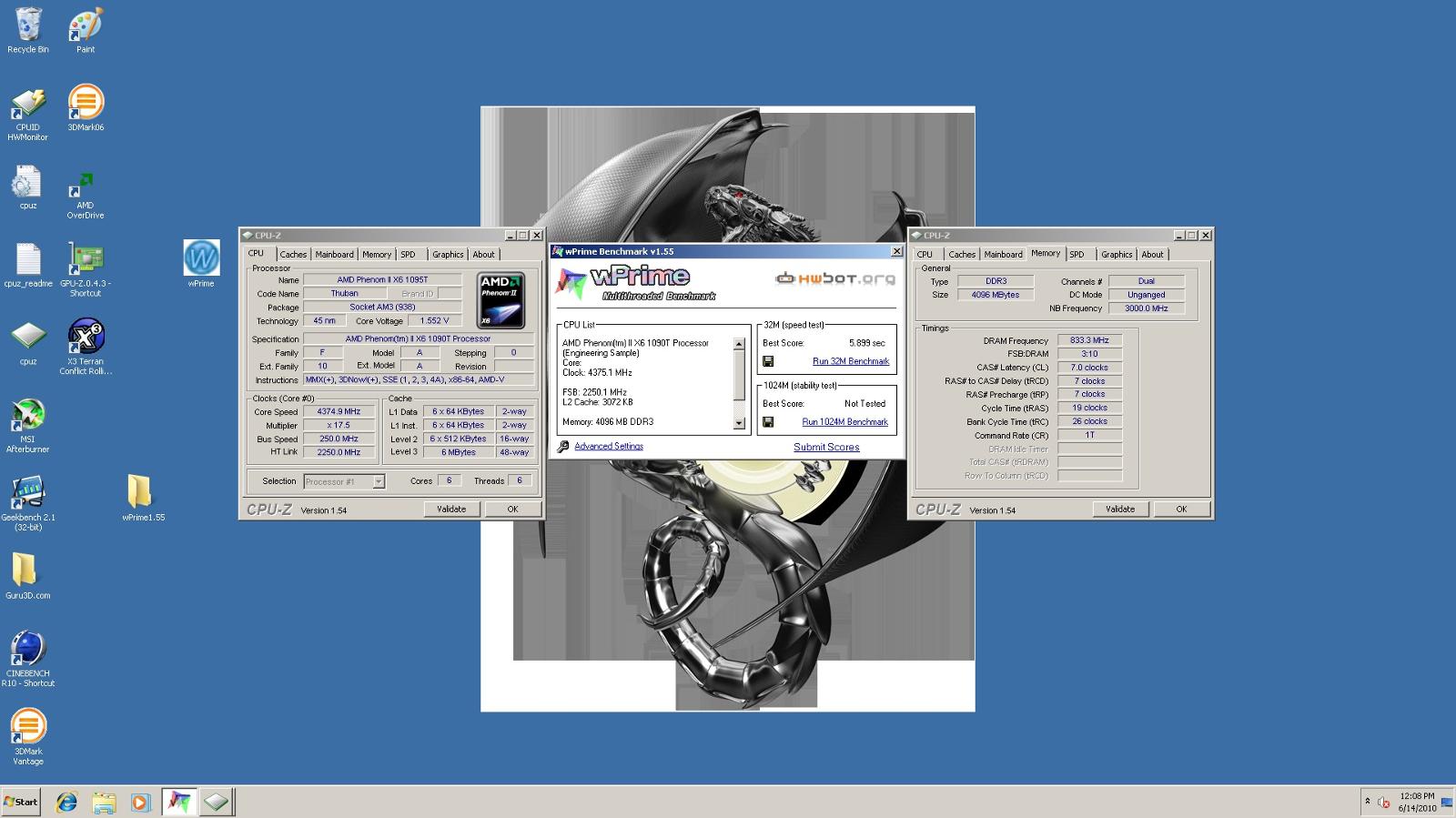This screenshot has width=1456, height=818.
Task: Click the taskbar clock showing 12:08 PM
Action: 1417,802
